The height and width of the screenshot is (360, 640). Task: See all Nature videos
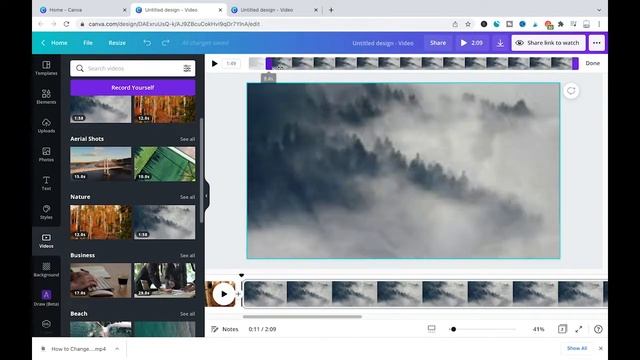pos(187,197)
